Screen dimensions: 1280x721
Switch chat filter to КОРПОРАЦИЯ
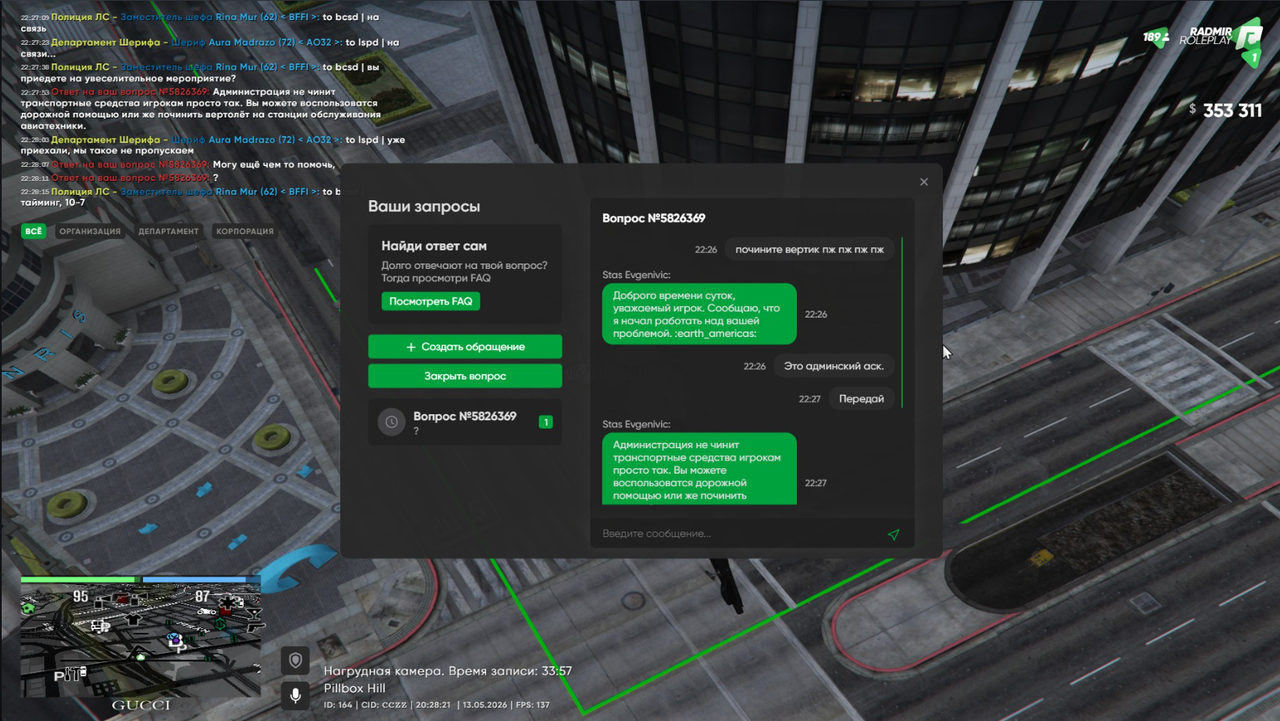[x=245, y=231]
